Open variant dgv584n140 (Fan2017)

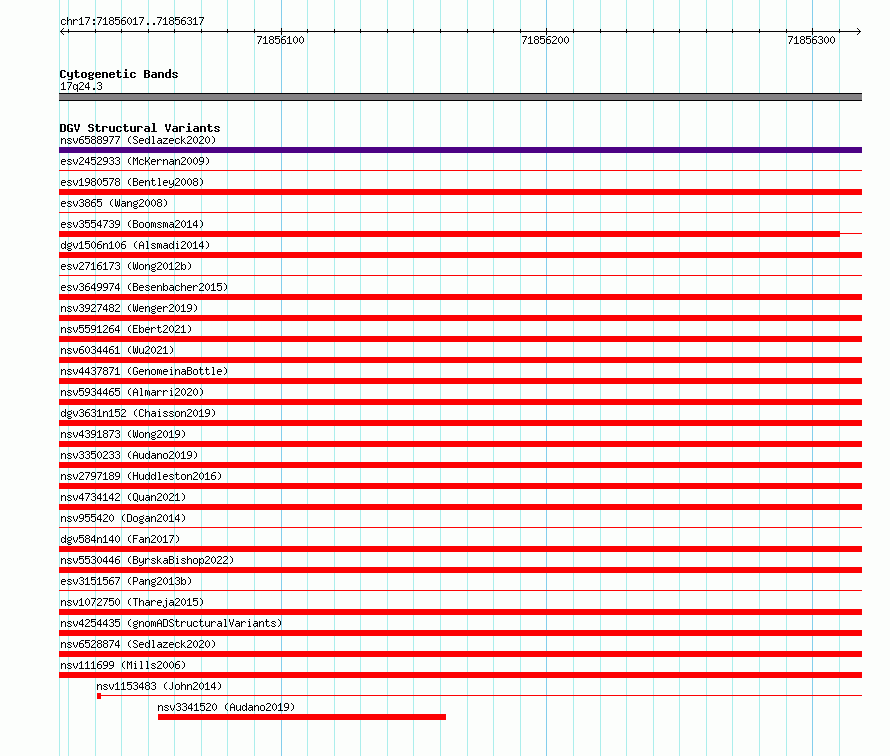(x=120, y=539)
